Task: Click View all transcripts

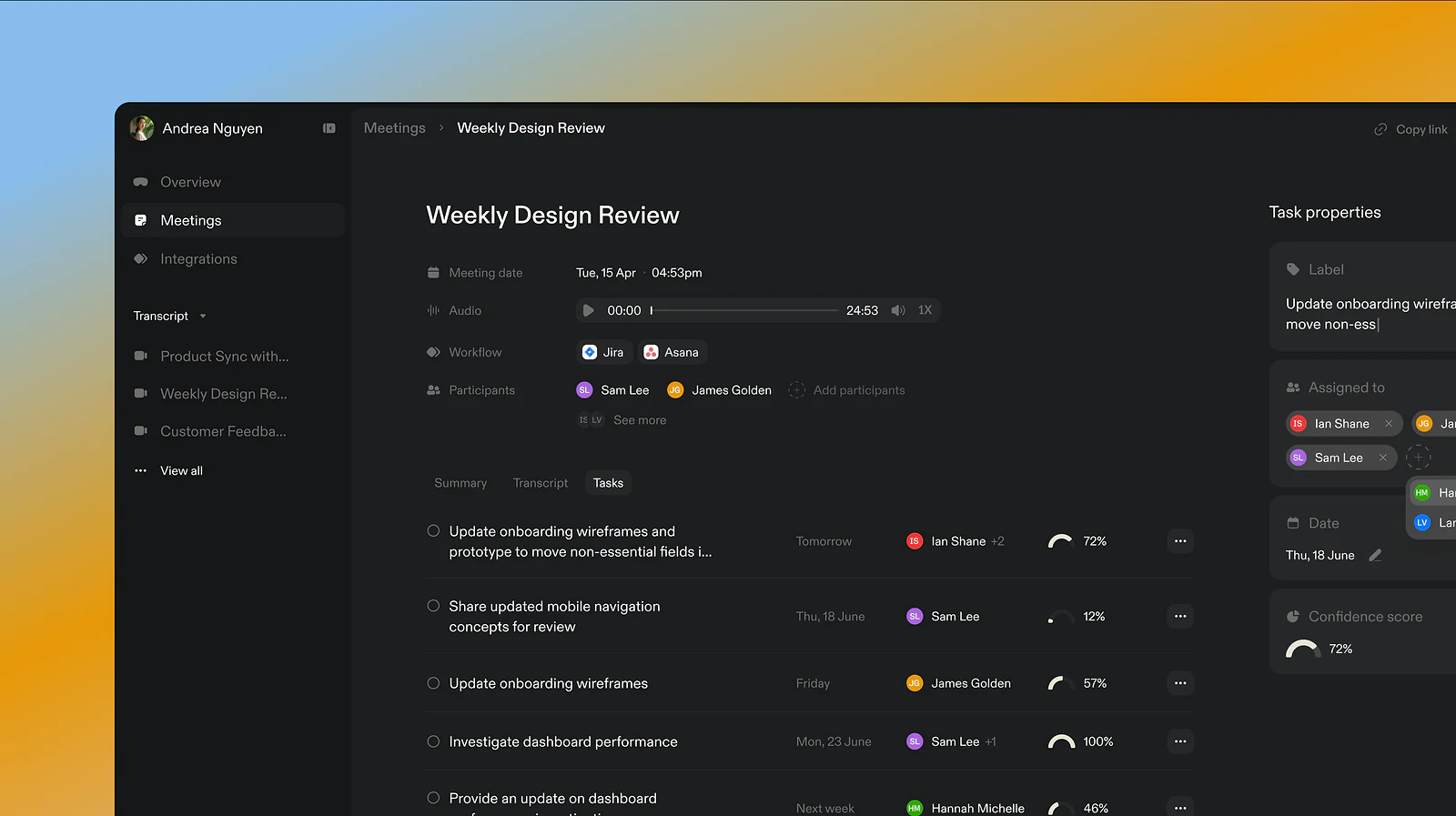Action: point(181,470)
